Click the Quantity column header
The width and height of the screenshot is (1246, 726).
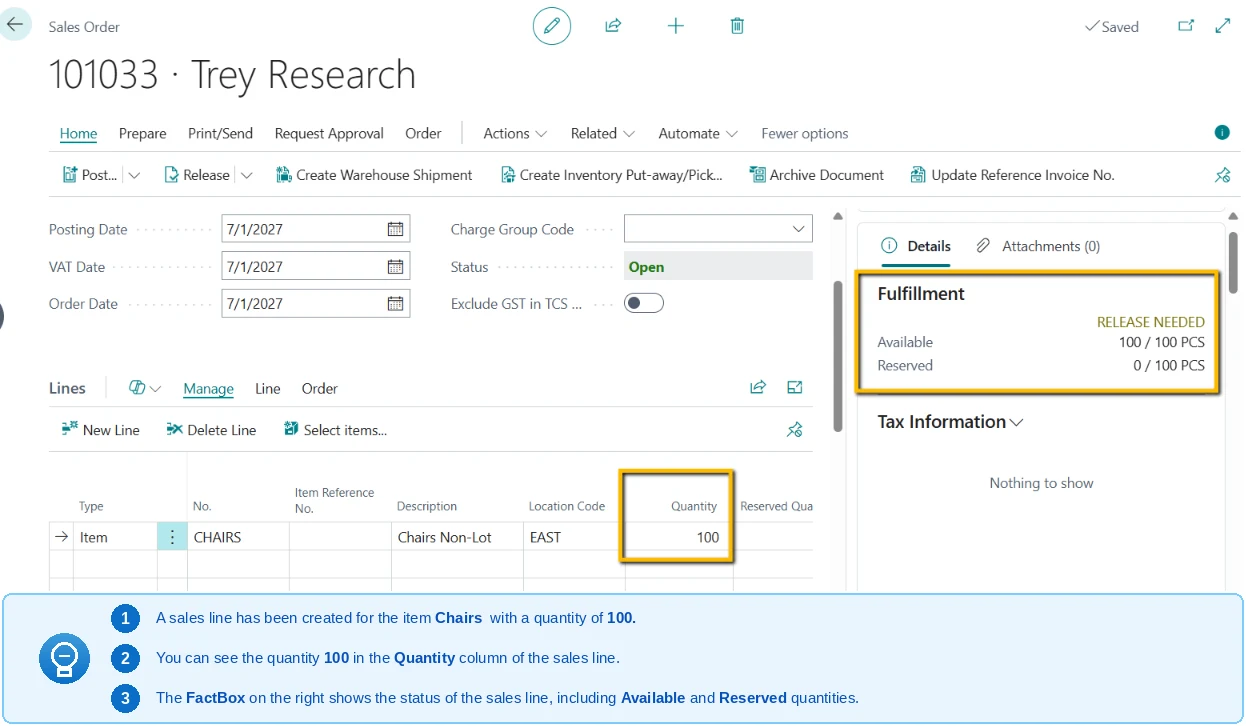pyautogui.click(x=694, y=506)
